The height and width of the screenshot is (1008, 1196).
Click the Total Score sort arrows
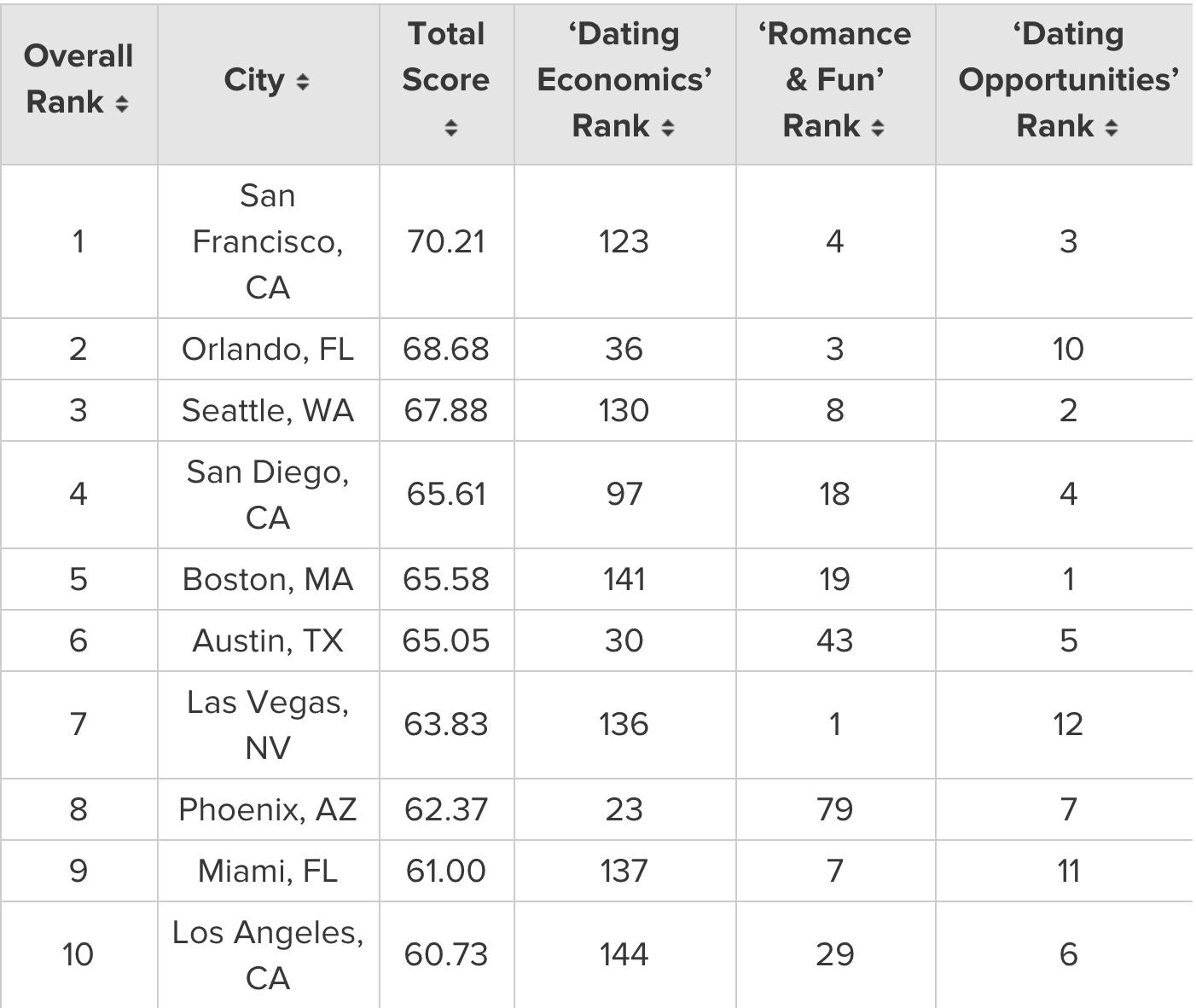[451, 128]
